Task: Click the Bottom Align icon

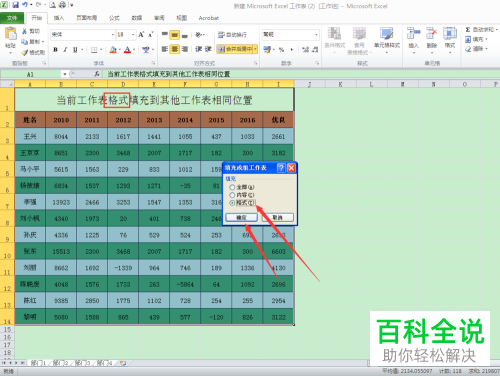Action: (x=185, y=35)
